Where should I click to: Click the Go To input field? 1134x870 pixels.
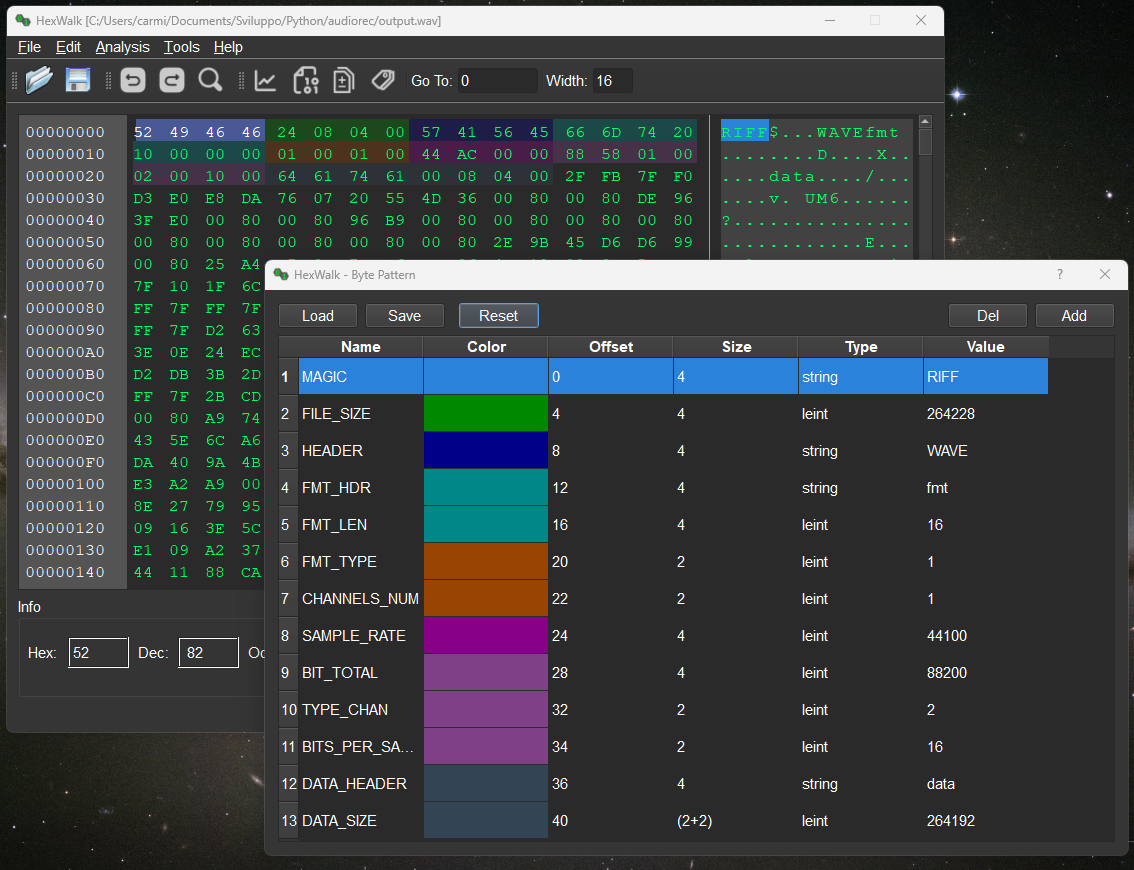click(x=498, y=81)
